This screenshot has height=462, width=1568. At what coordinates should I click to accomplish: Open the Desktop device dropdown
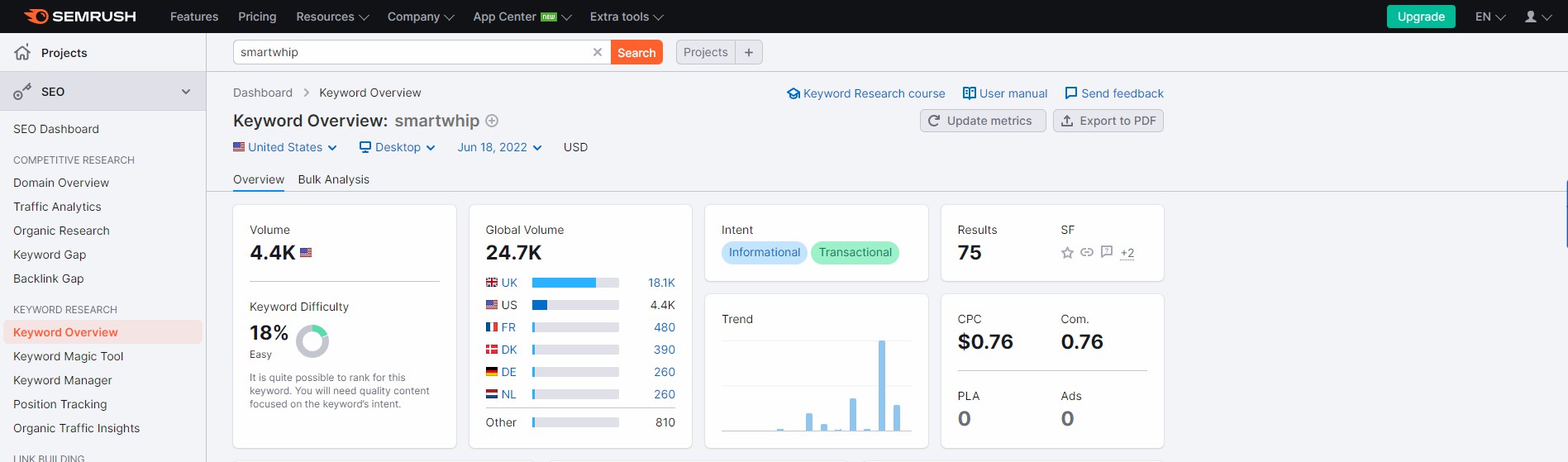[398, 147]
